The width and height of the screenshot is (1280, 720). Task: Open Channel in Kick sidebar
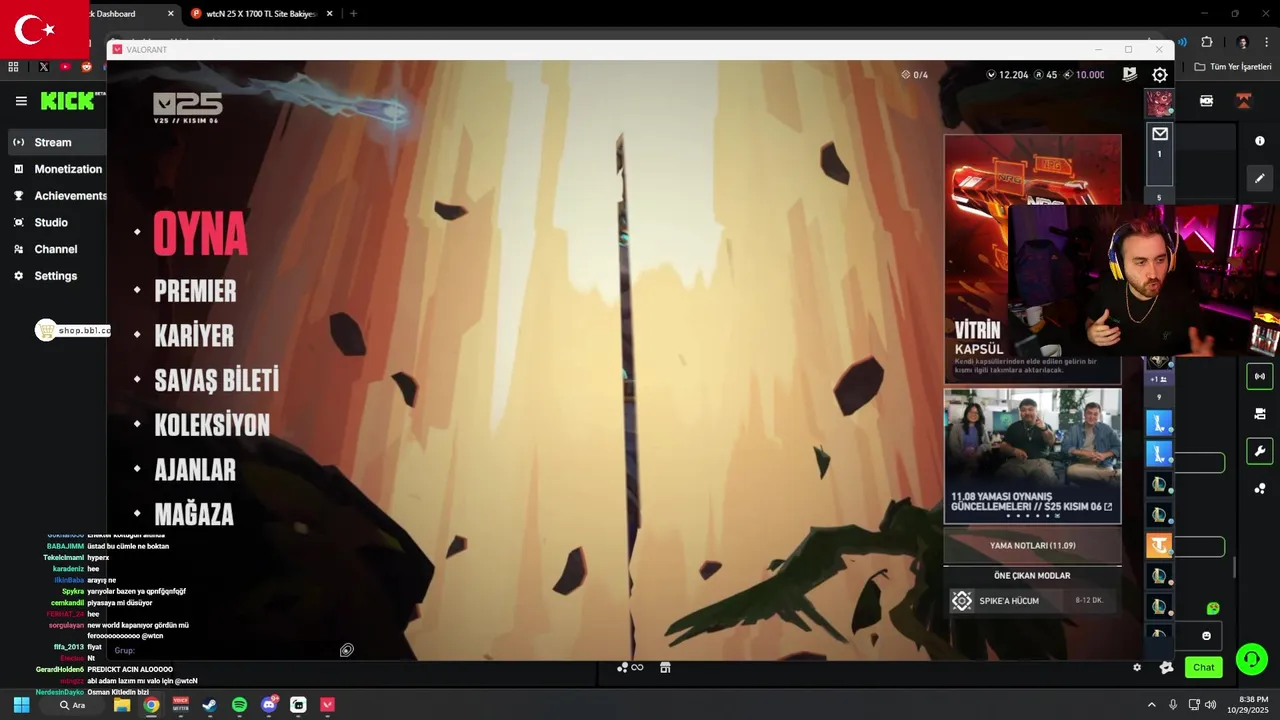coord(55,249)
